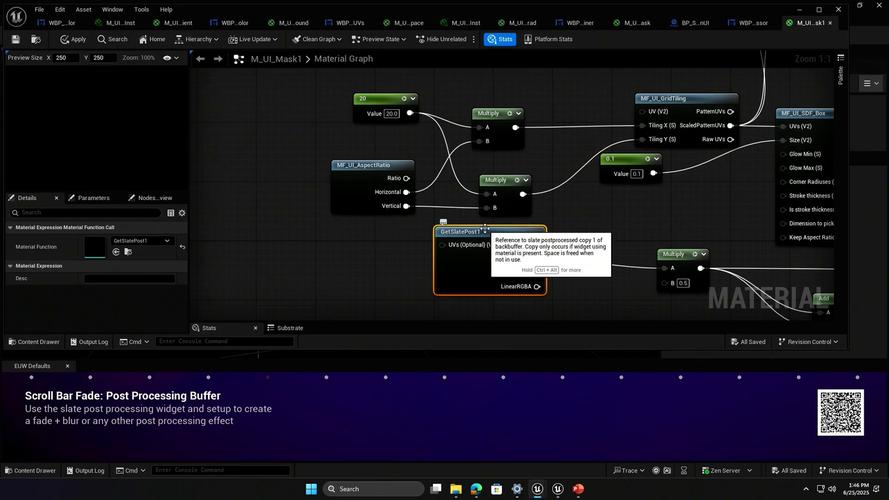The image size is (889, 500).
Task: Open Search in the material editor toolbar
Action: pos(112,39)
